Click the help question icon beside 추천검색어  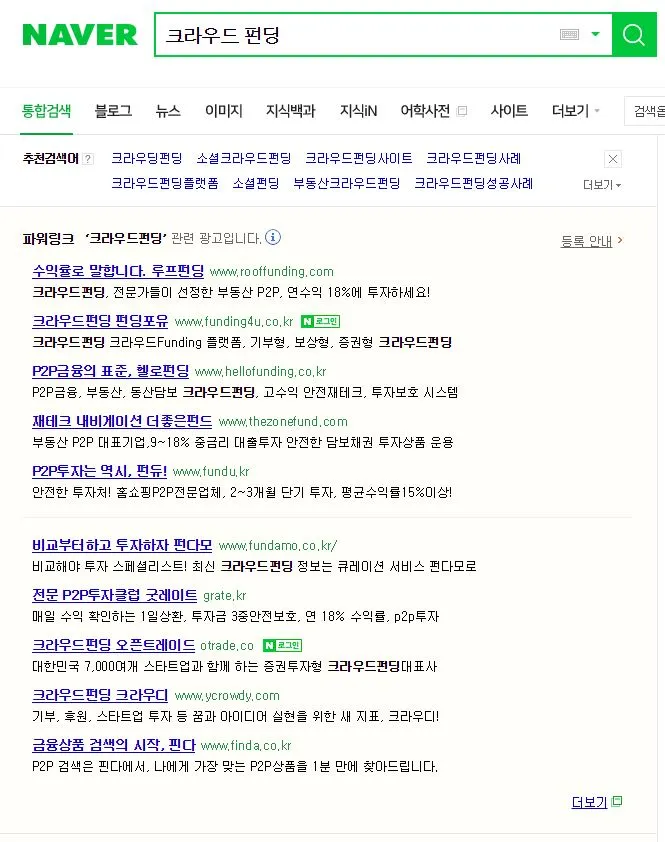pos(88,159)
